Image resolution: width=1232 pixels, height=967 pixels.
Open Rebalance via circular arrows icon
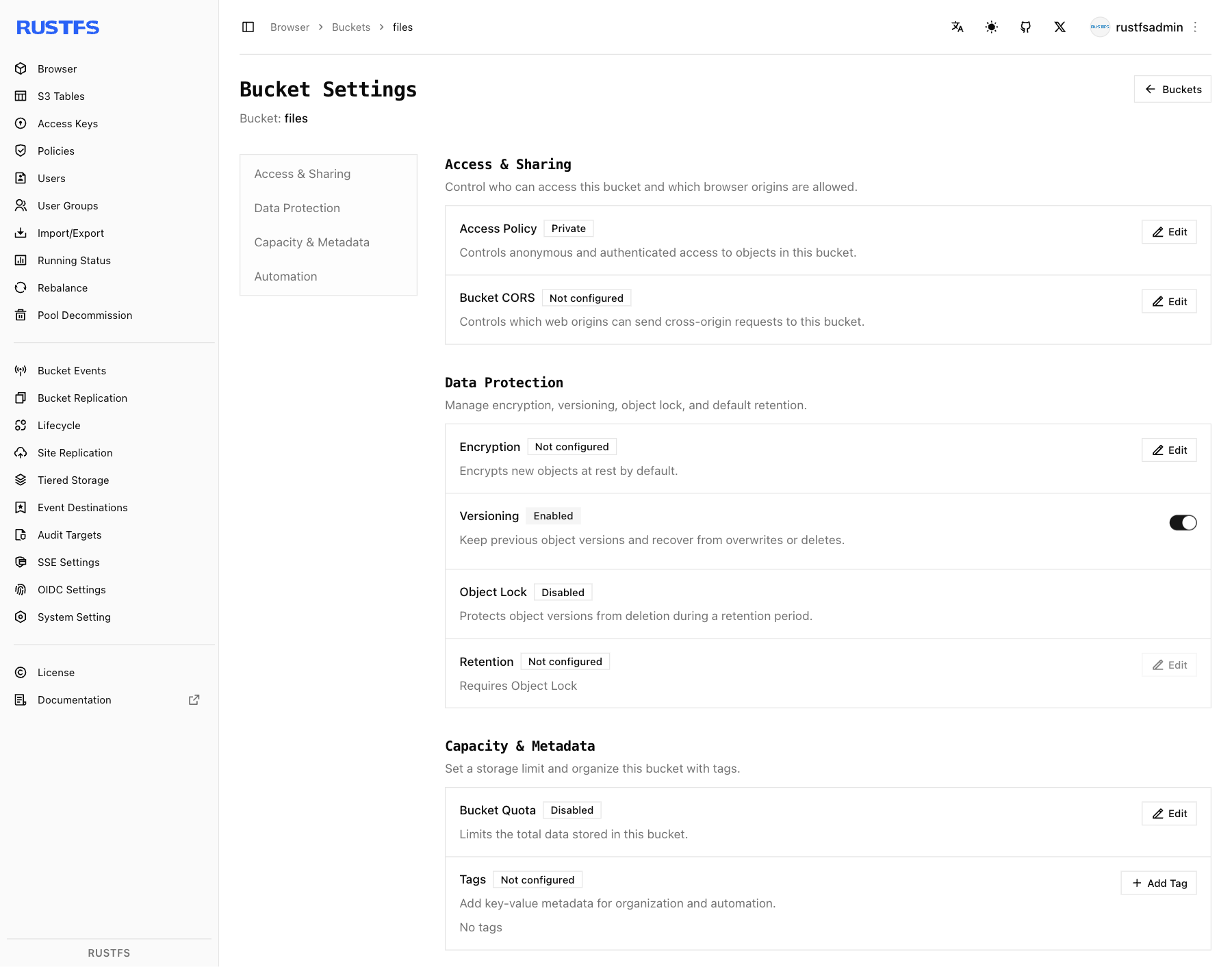(21, 288)
